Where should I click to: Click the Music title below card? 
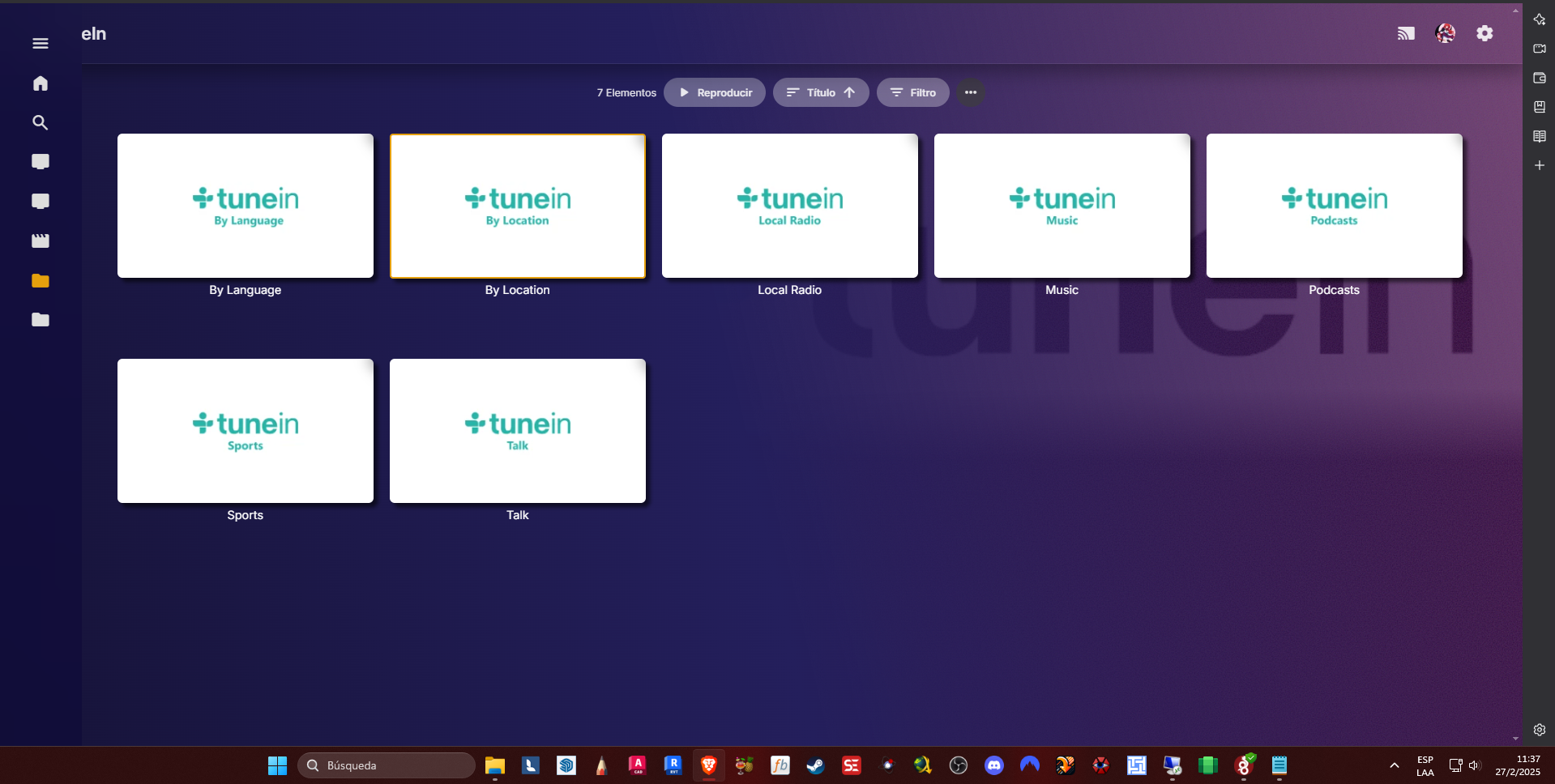pos(1062,290)
